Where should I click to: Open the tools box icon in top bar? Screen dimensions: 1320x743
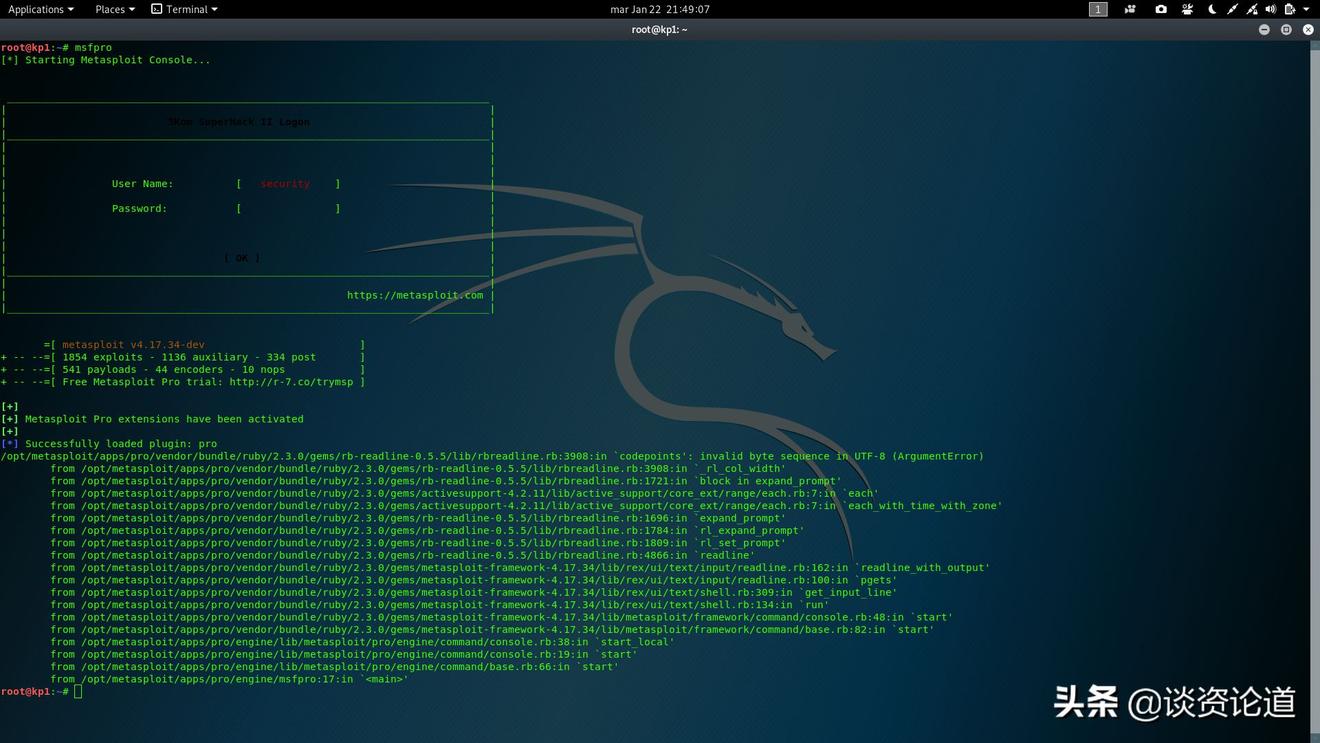[x=1187, y=9]
